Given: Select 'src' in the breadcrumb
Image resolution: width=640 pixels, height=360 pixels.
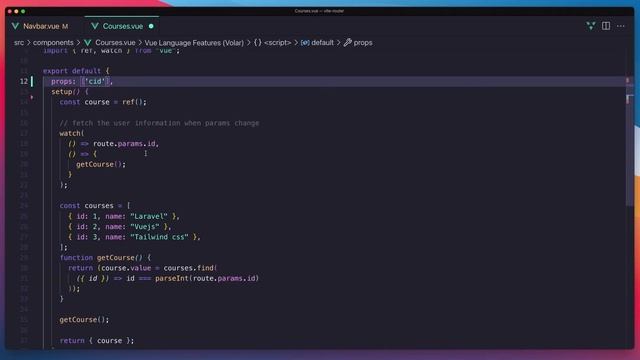Looking at the screenshot, I should pos(19,42).
